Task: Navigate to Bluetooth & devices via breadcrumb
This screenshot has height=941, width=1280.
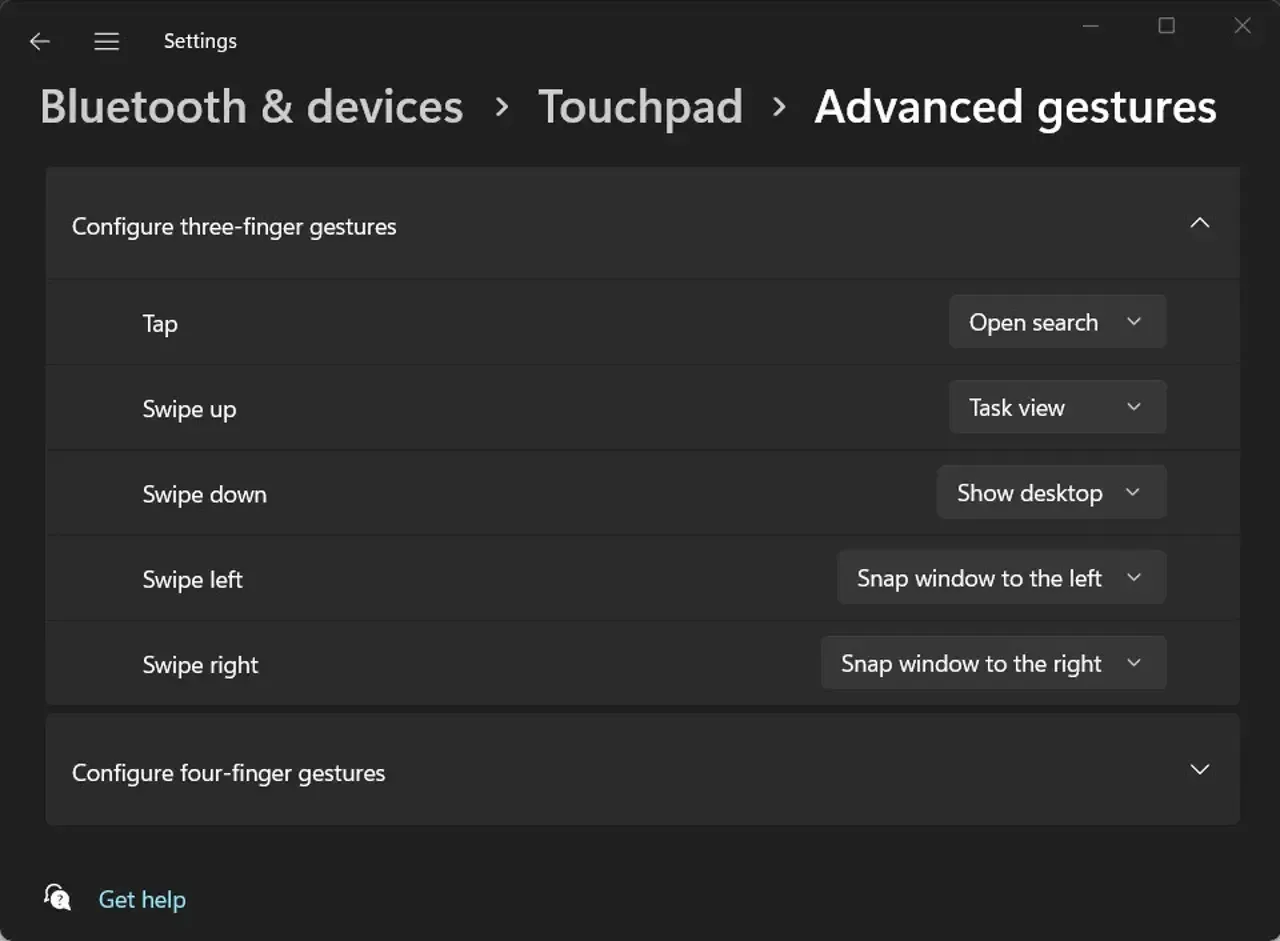Action: click(x=251, y=106)
